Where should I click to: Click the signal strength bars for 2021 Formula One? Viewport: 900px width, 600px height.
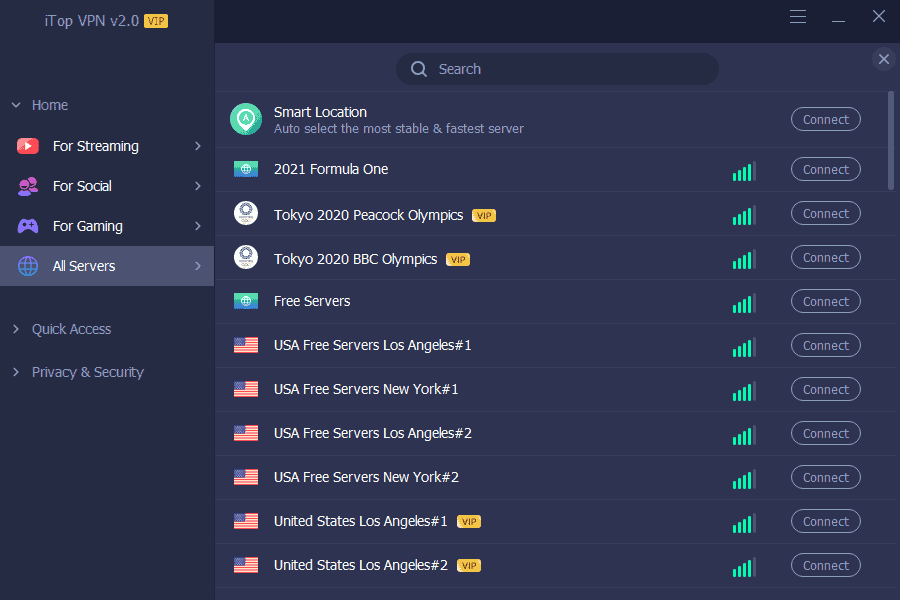(x=744, y=171)
